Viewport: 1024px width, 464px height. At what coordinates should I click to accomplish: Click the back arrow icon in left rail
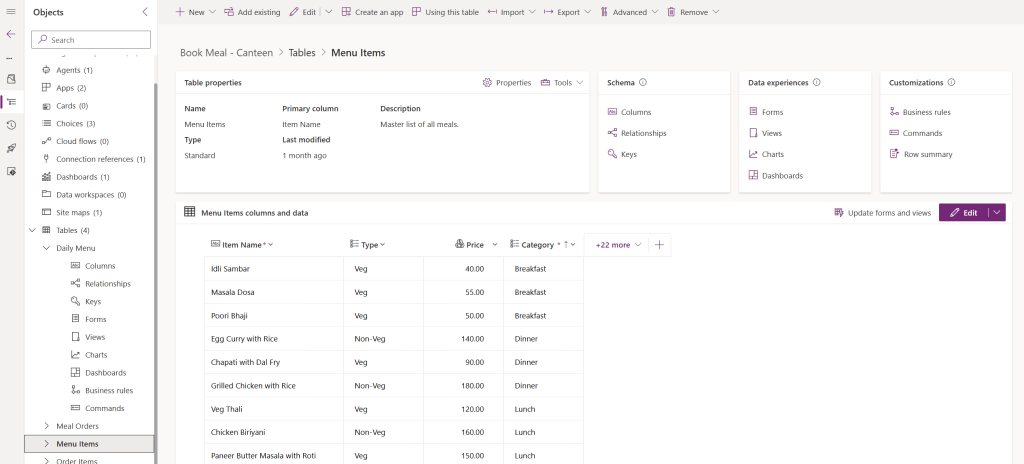(x=11, y=34)
